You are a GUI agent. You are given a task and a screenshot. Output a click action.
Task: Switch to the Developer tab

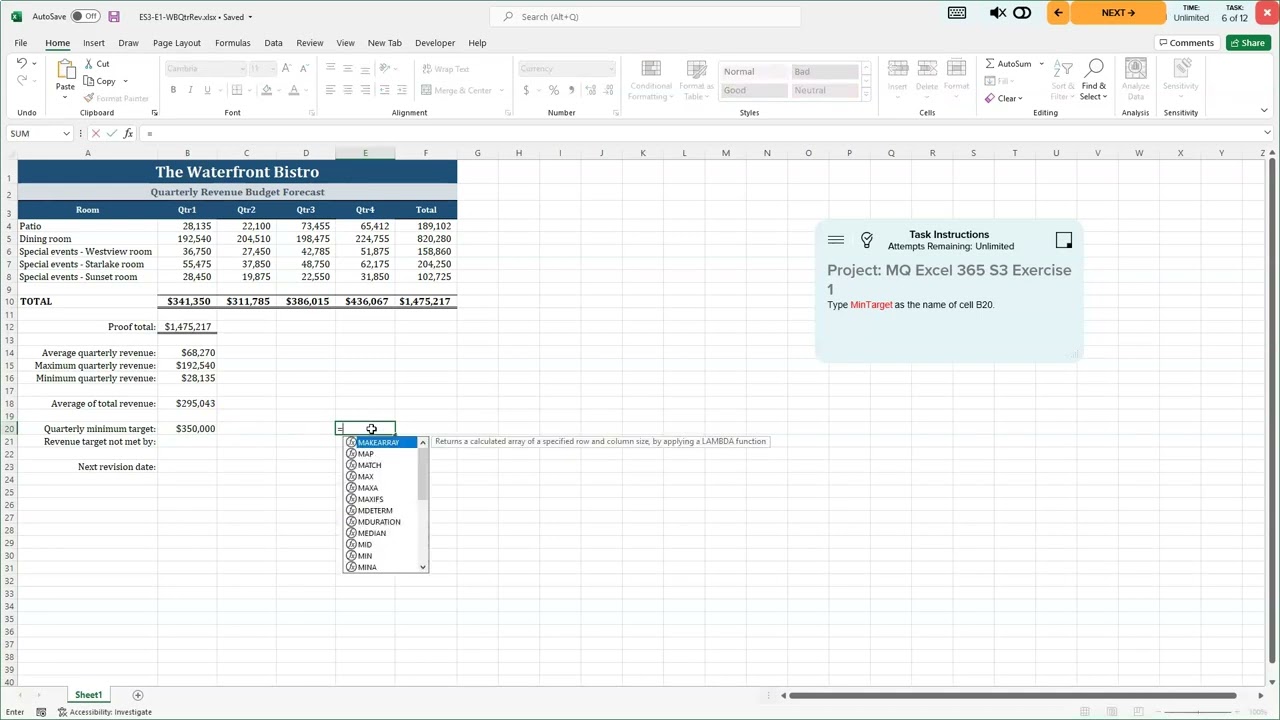tap(435, 43)
